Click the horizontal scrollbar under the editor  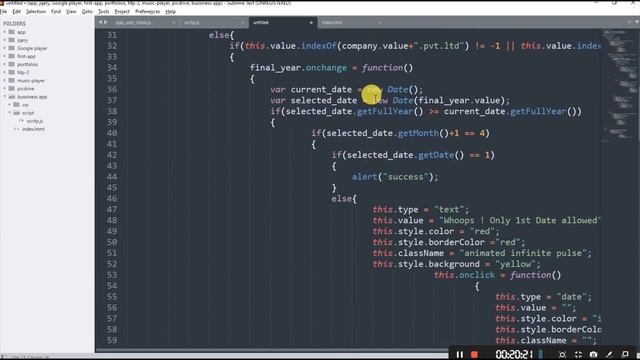[x=271, y=350]
